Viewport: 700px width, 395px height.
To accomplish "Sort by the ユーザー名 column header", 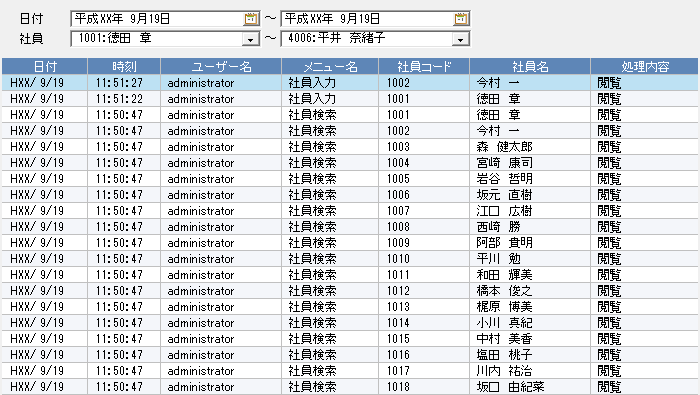I will point(221,67).
